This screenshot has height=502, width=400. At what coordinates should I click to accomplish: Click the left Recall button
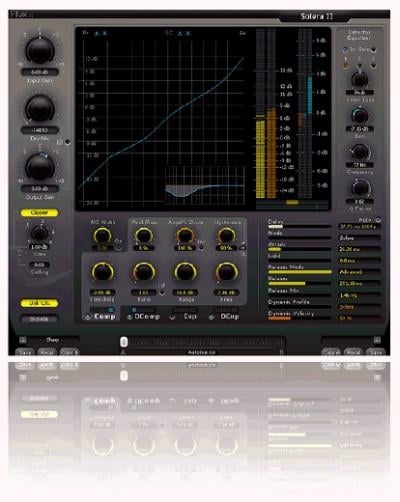[47, 352]
